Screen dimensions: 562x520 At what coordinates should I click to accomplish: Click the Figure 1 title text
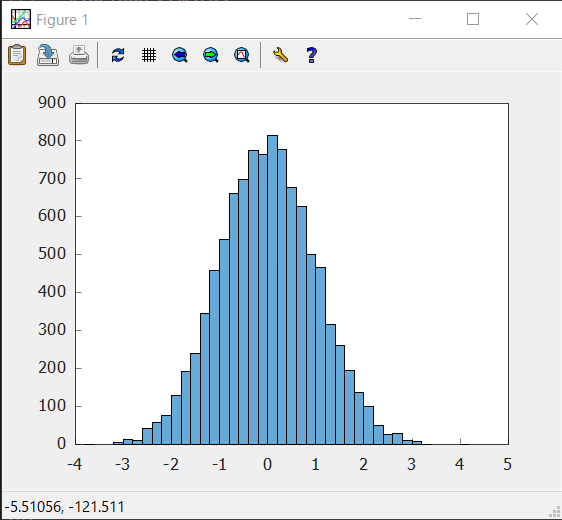pos(62,20)
